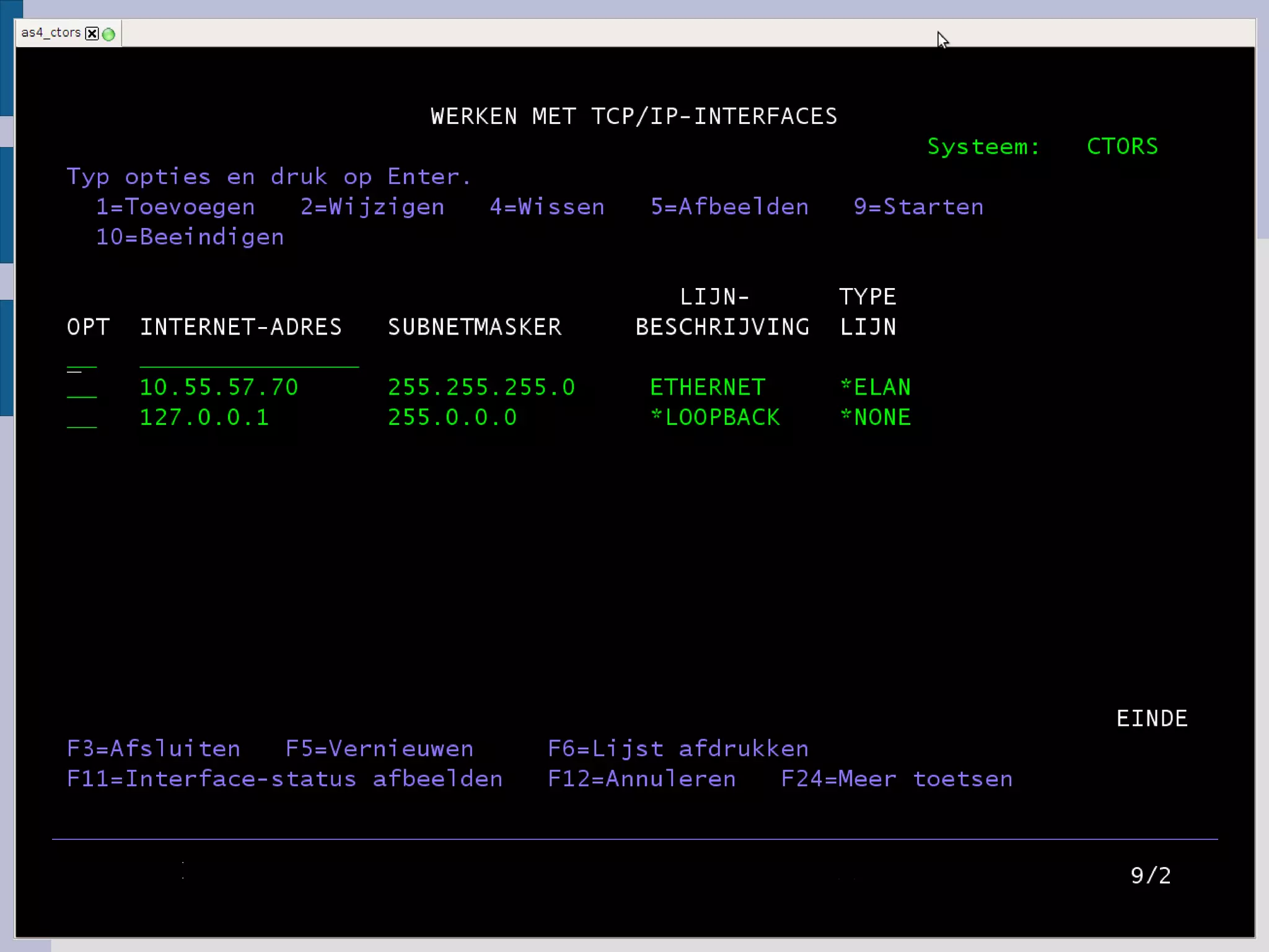Click F24=Meer toetsen key label
This screenshot has width=1269, height=952.
(897, 779)
